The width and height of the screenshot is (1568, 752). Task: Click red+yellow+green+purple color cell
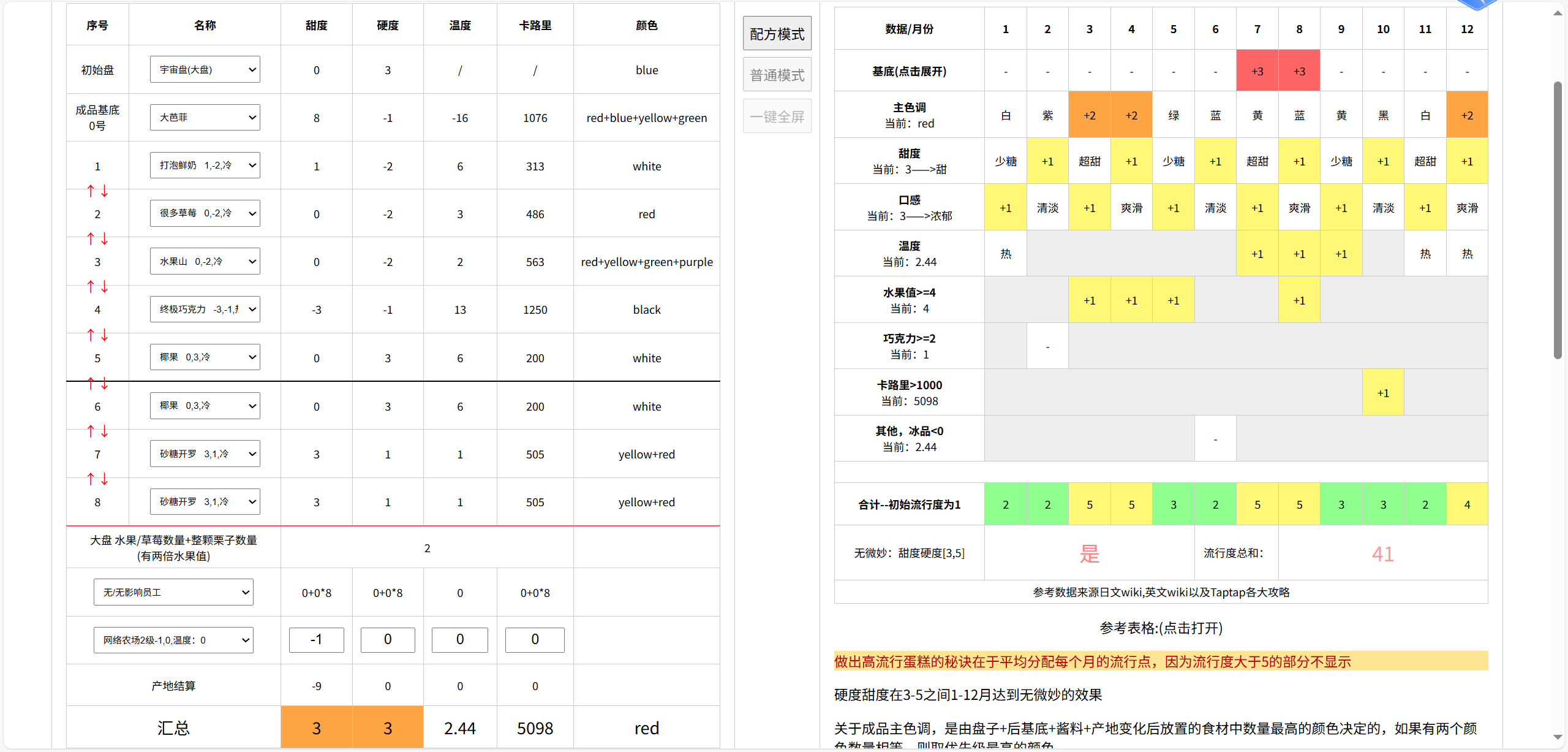click(647, 262)
